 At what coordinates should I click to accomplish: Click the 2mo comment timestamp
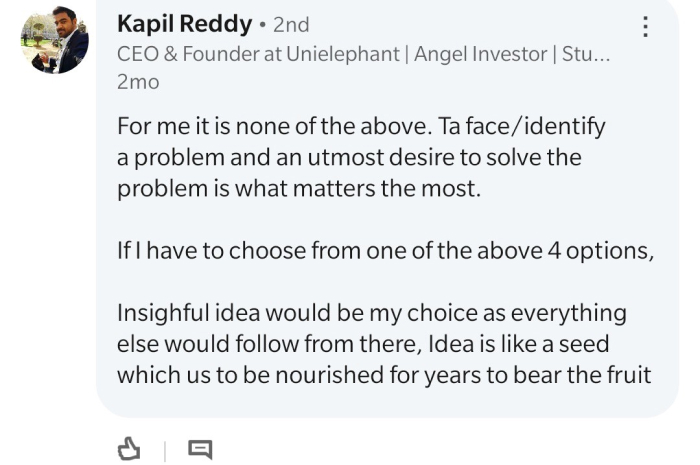[x=138, y=82]
